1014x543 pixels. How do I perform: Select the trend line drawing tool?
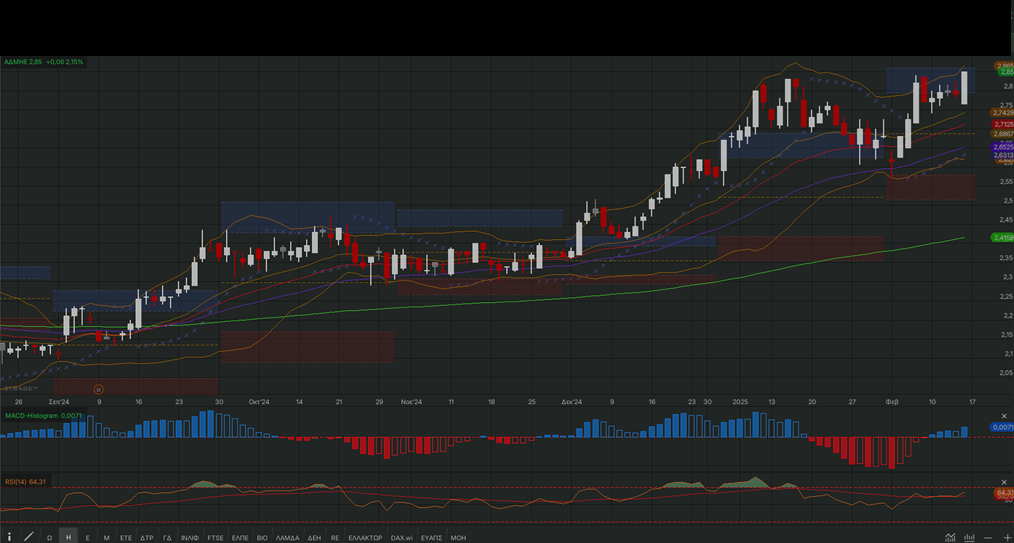click(x=28, y=537)
